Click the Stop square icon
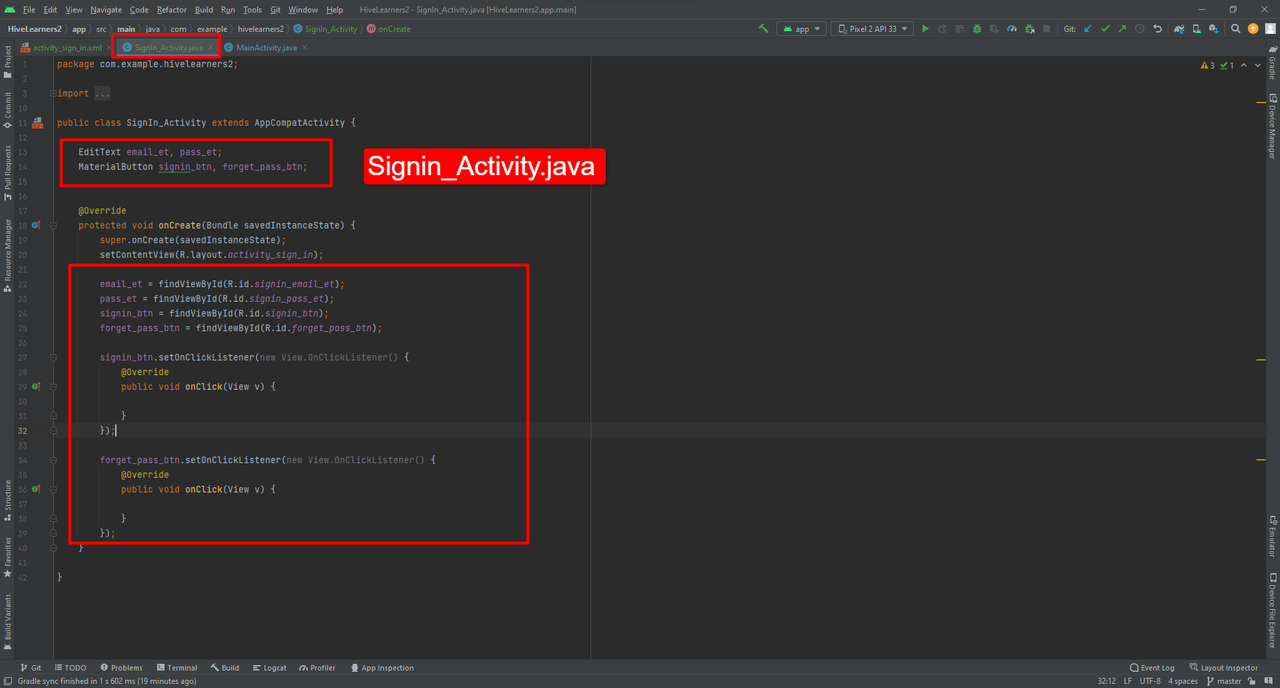 [1047, 29]
